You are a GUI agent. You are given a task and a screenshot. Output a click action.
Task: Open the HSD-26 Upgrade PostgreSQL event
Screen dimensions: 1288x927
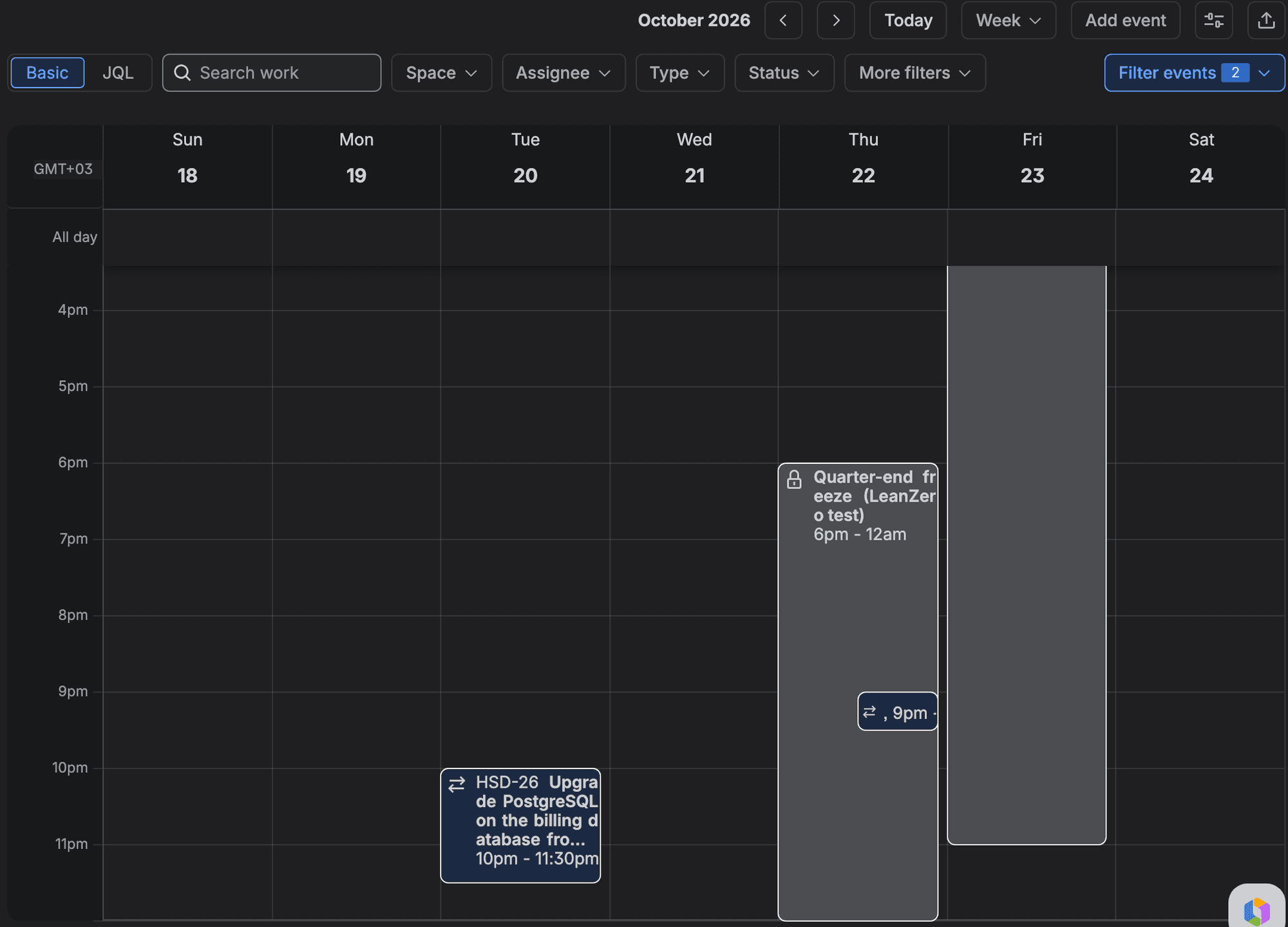(520, 825)
